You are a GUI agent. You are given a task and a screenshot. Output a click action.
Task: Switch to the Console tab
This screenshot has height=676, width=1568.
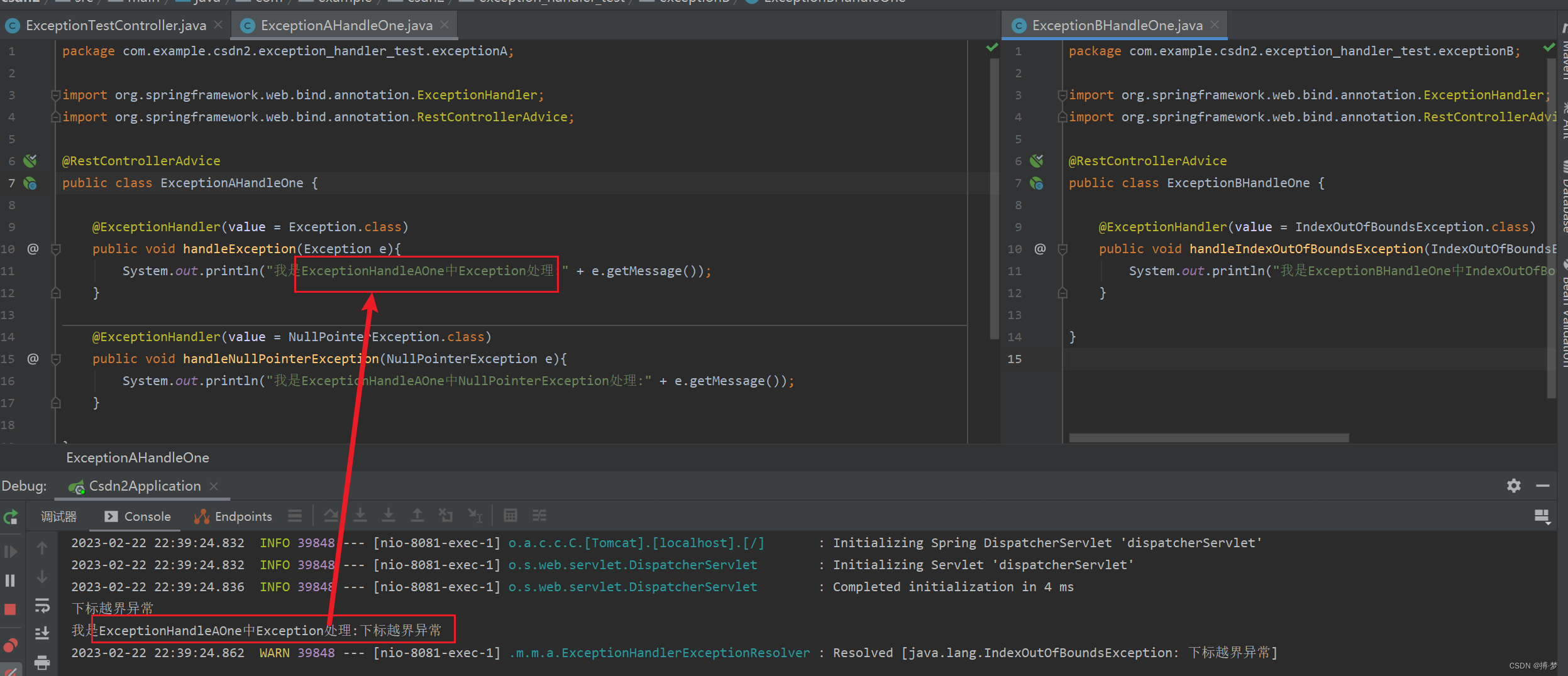(138, 516)
